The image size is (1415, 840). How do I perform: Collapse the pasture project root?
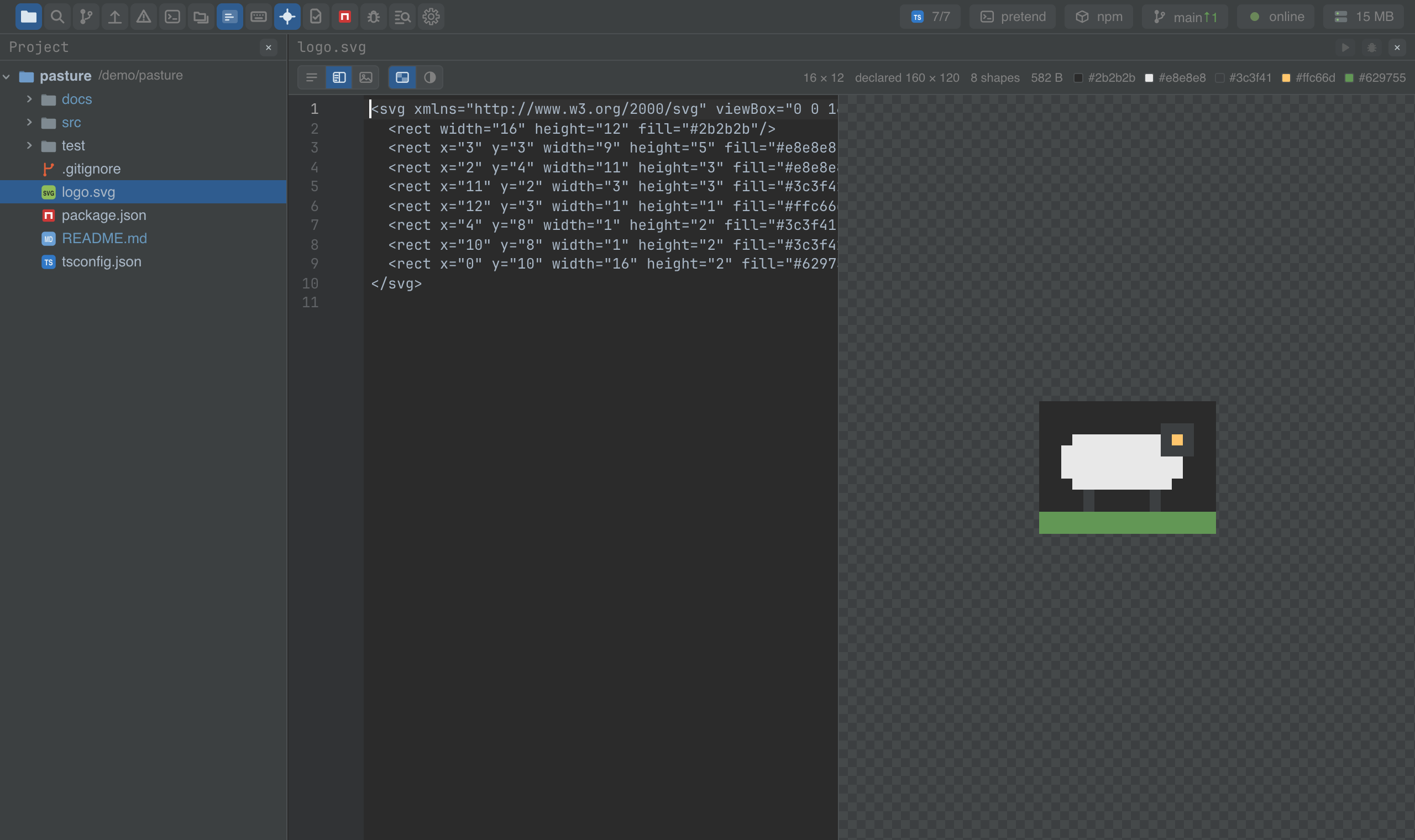click(7, 76)
